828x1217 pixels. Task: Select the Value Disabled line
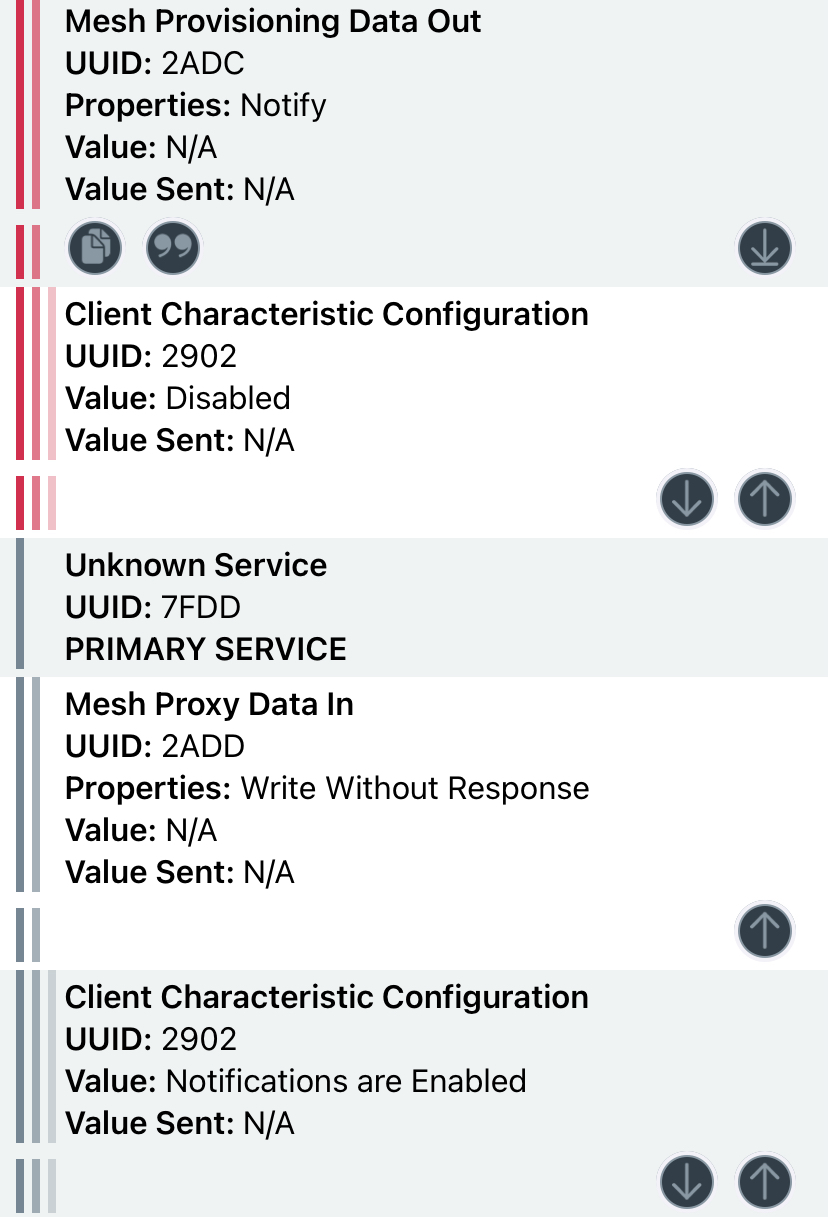178,398
